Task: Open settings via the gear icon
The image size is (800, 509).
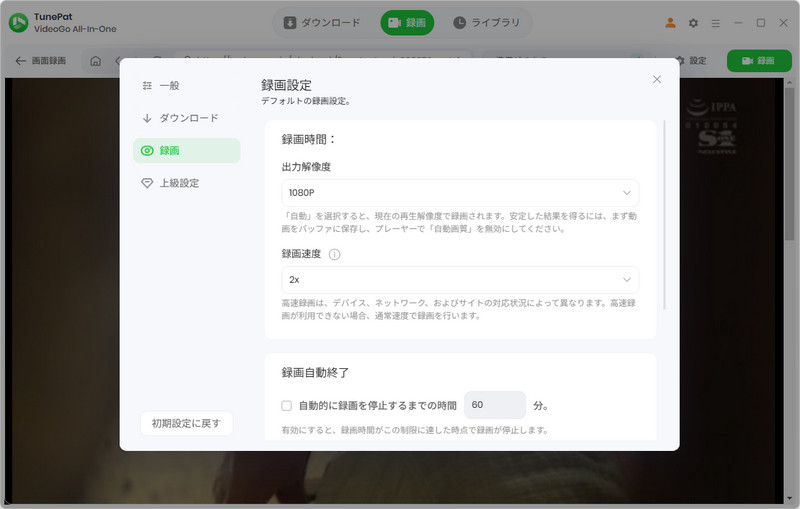Action: click(x=693, y=23)
